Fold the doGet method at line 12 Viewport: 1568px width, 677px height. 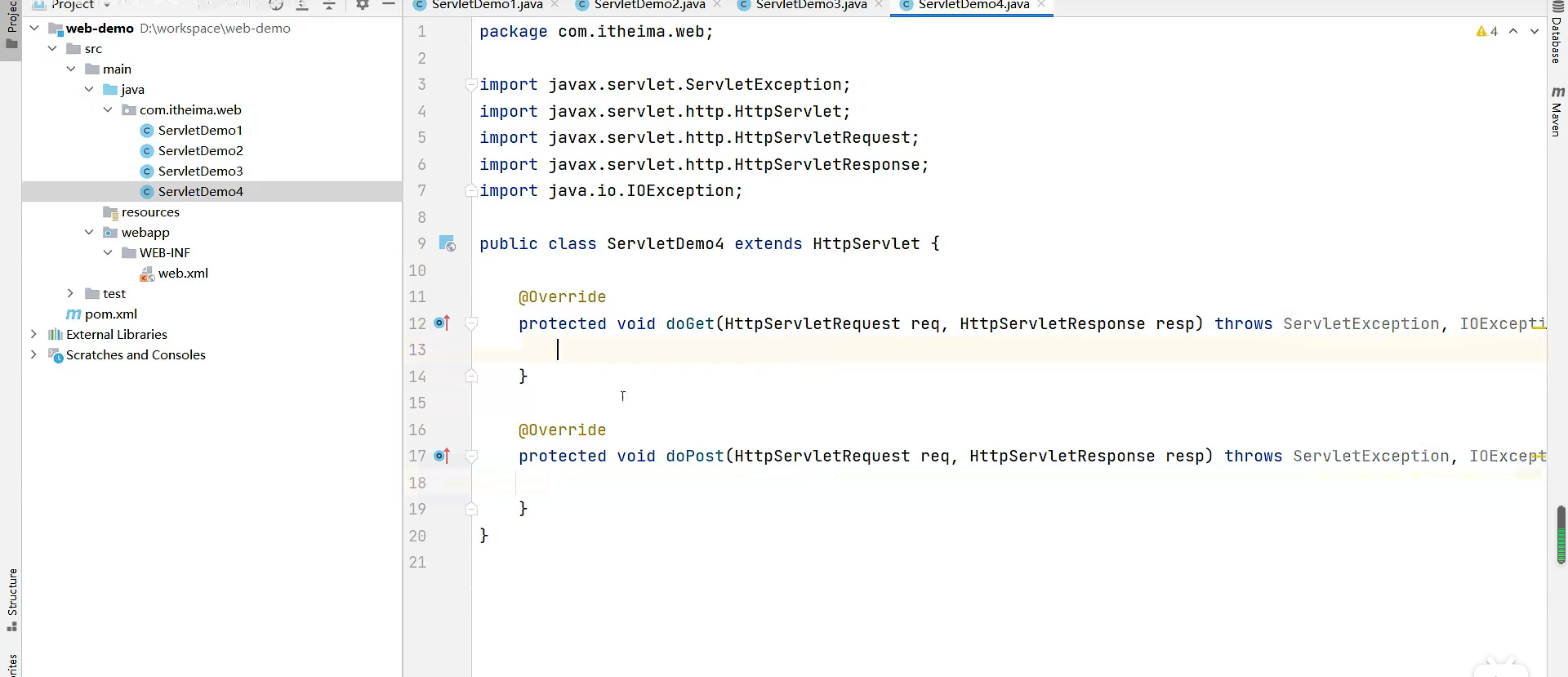[x=471, y=323]
